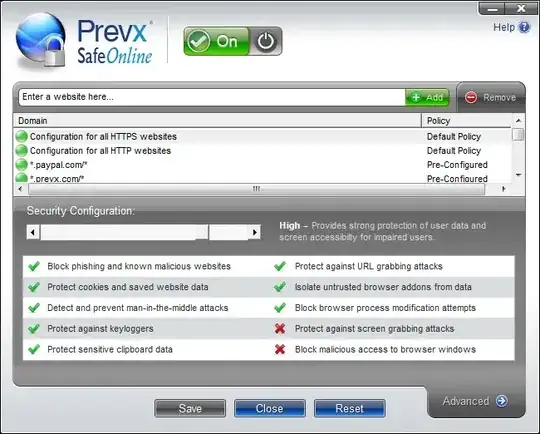Click Default Policy cell of HTTP row
This screenshot has width=540, height=434.
(454, 151)
